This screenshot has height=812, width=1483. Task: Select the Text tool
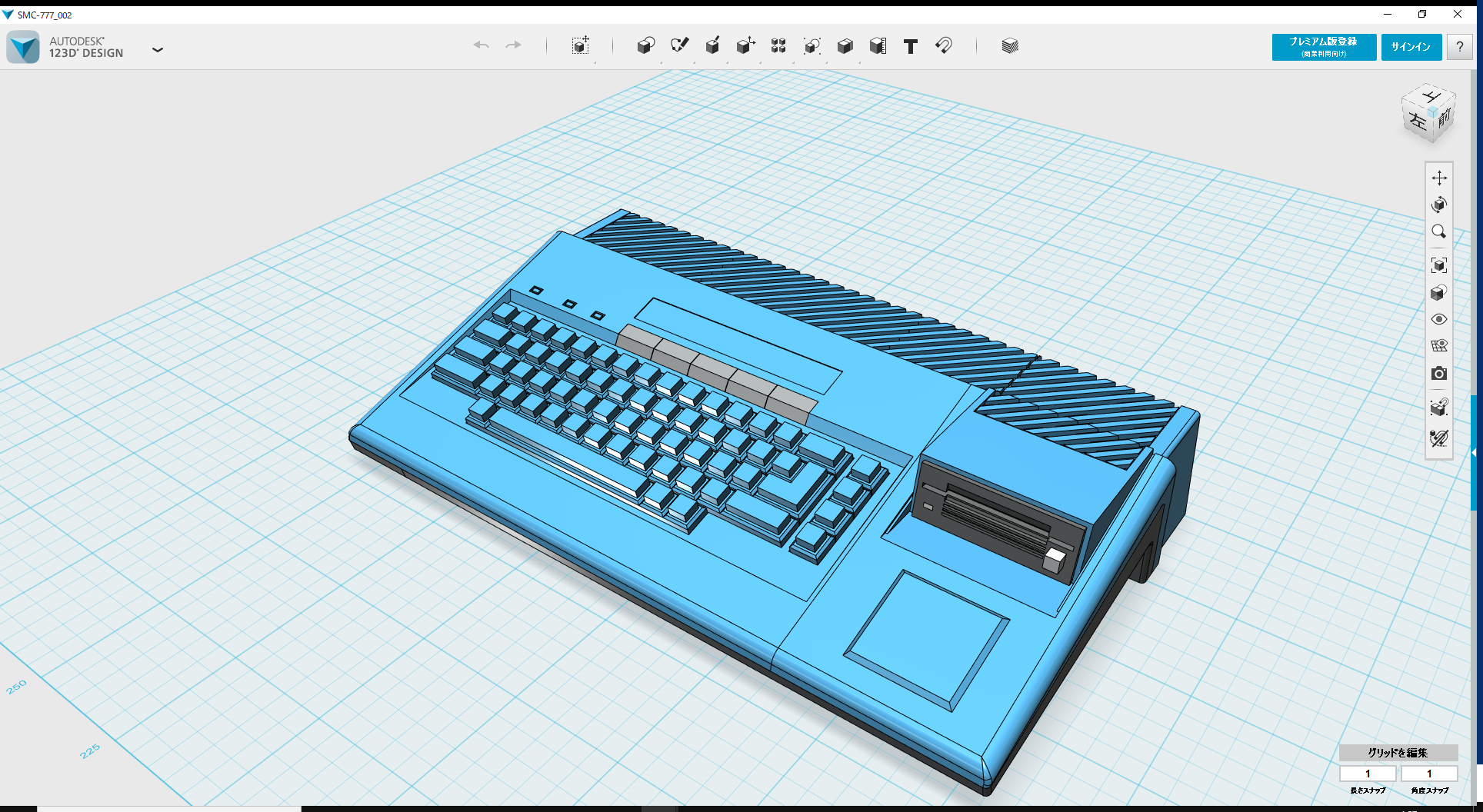[911, 46]
